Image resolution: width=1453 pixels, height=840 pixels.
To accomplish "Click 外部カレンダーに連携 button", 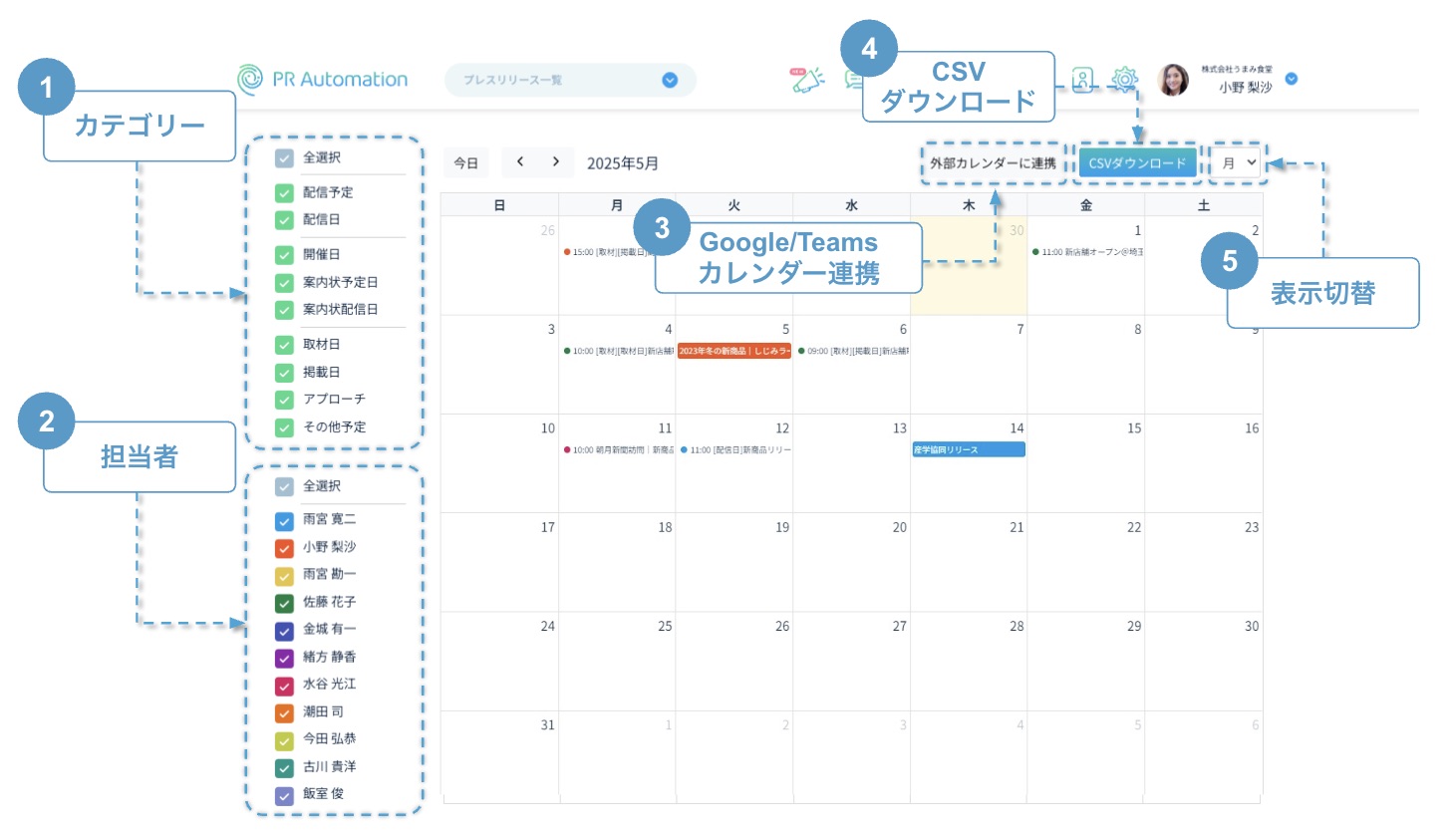I will point(993,163).
